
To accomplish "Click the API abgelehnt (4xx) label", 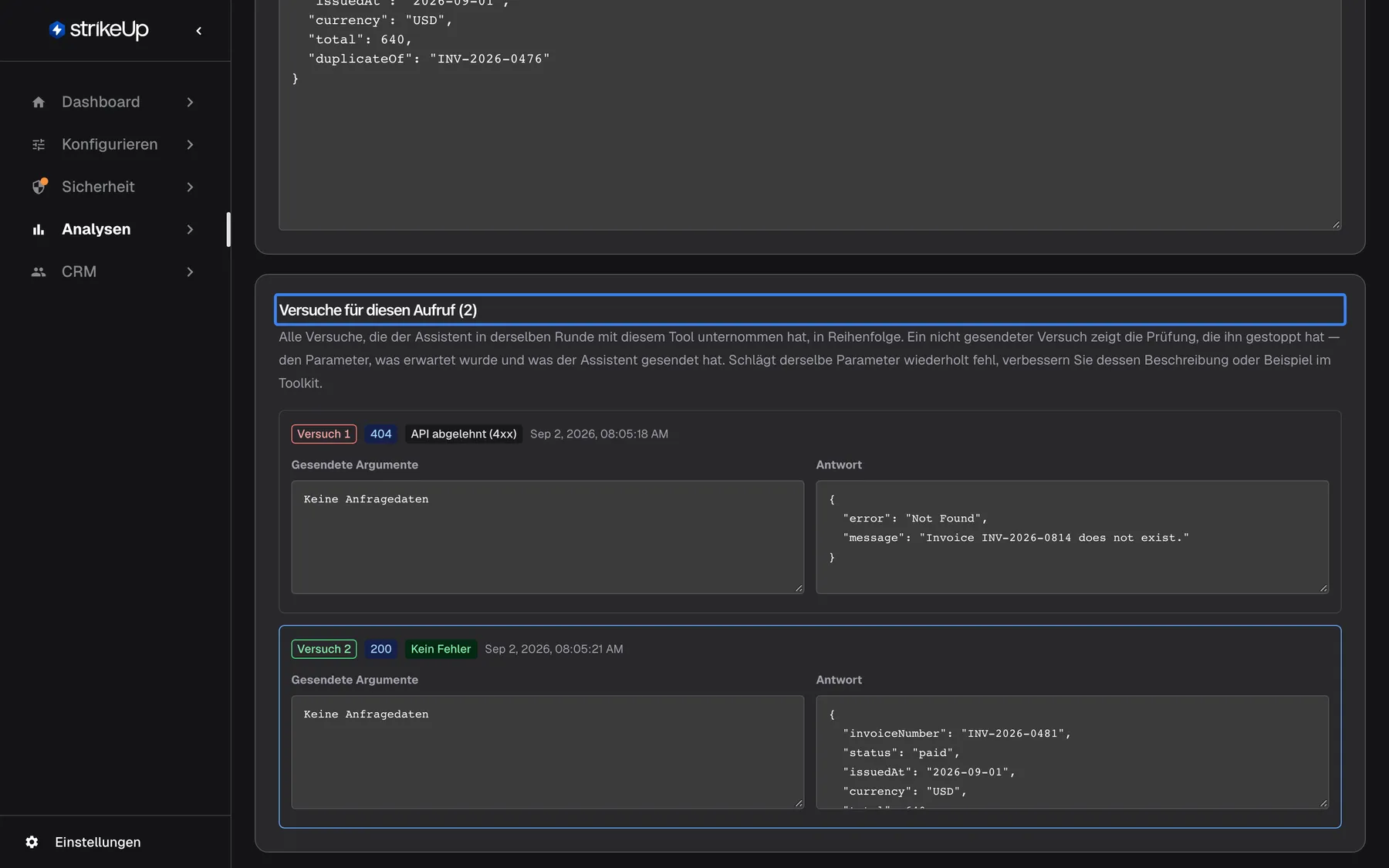I will coord(464,434).
